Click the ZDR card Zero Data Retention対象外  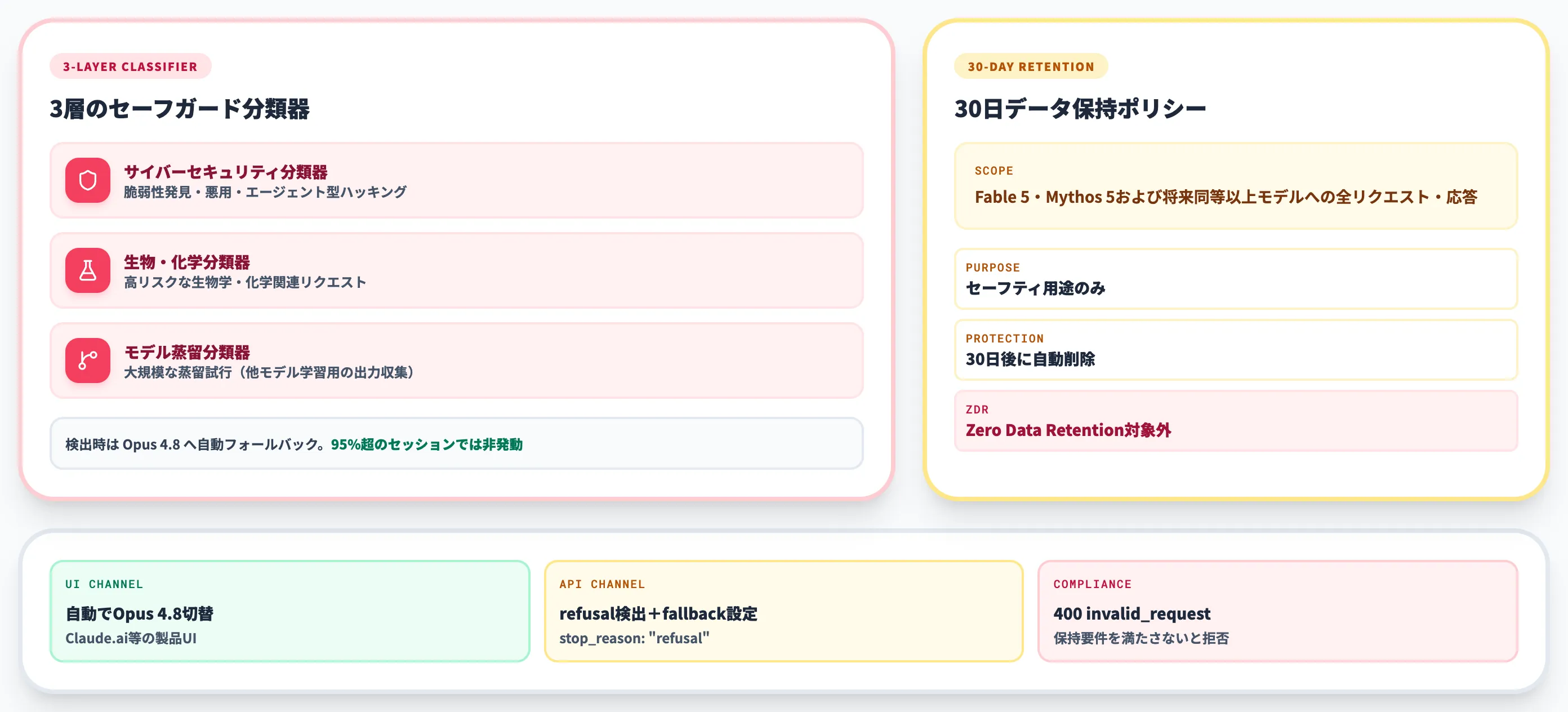coord(1236,421)
